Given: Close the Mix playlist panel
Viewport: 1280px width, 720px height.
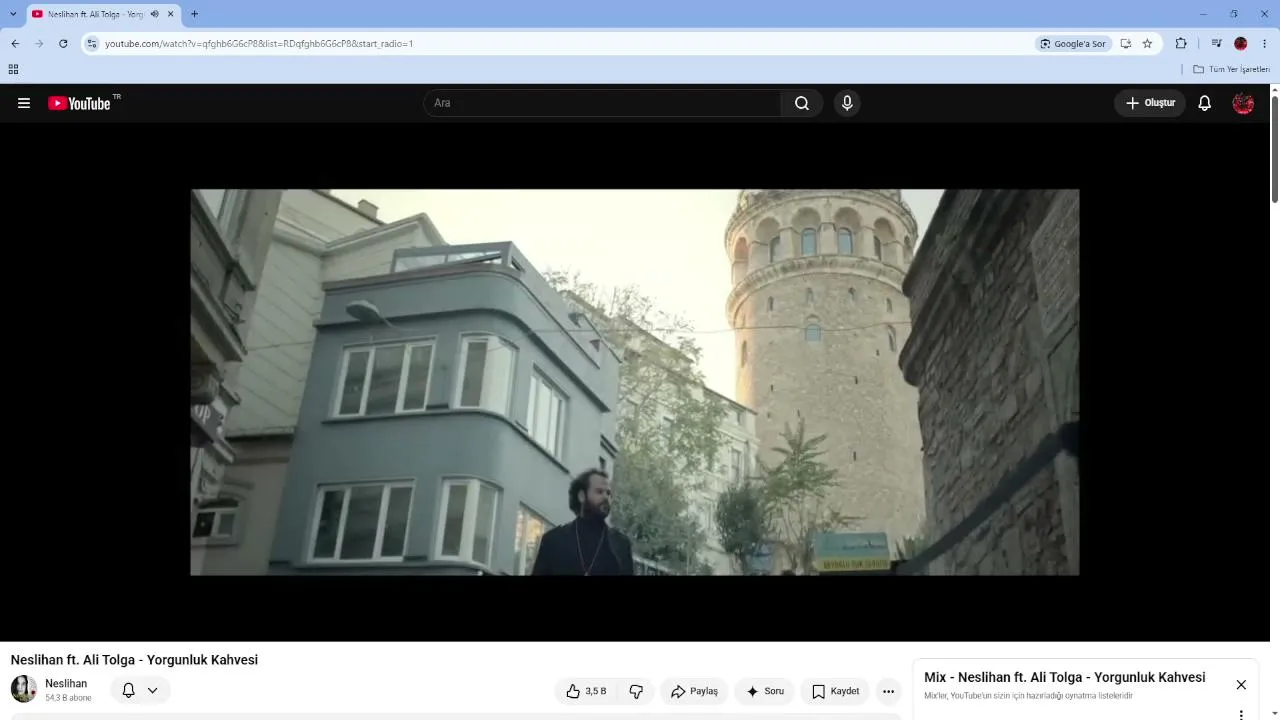Looking at the screenshot, I should (x=1241, y=685).
